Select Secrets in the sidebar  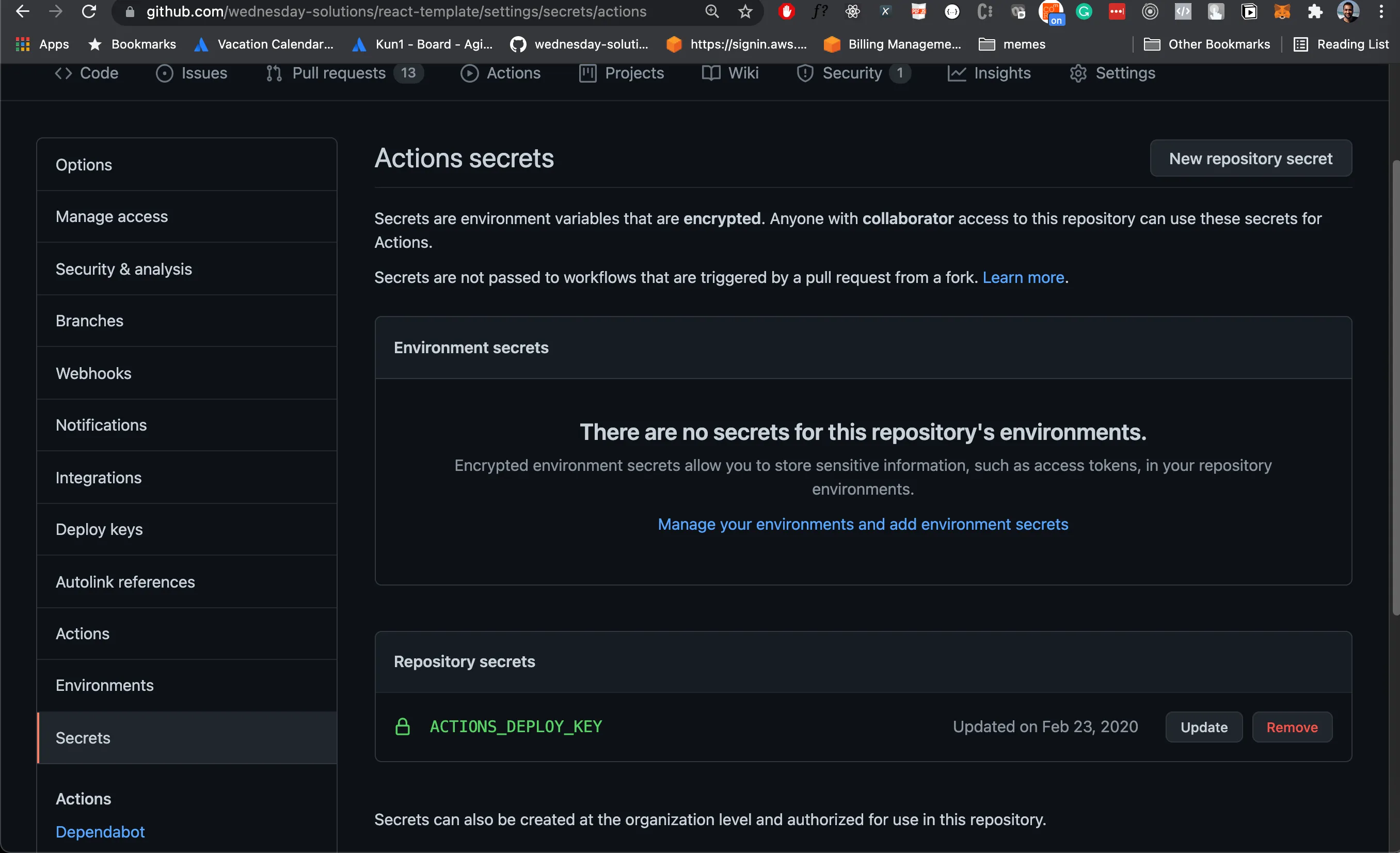(187, 738)
